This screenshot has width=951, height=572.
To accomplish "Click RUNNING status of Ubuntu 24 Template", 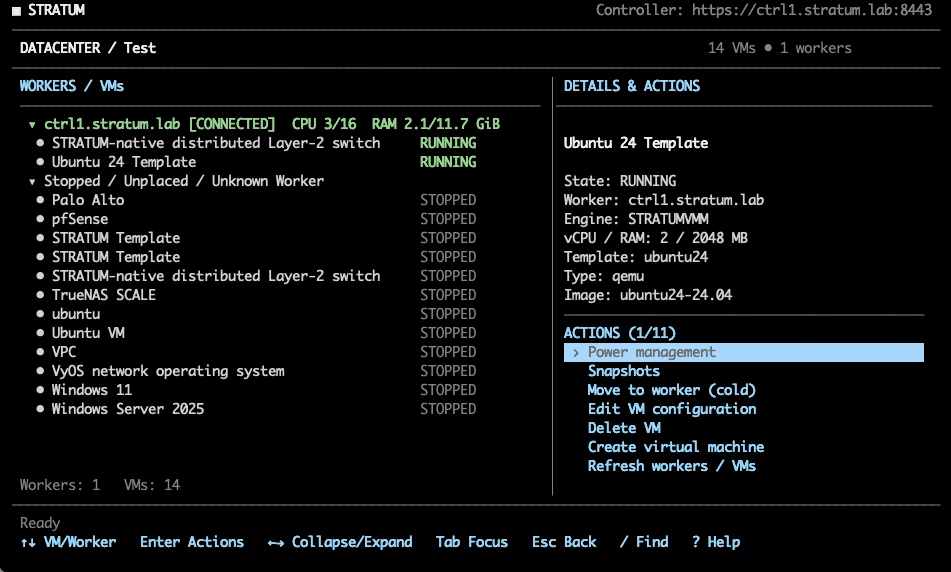I will point(448,162).
